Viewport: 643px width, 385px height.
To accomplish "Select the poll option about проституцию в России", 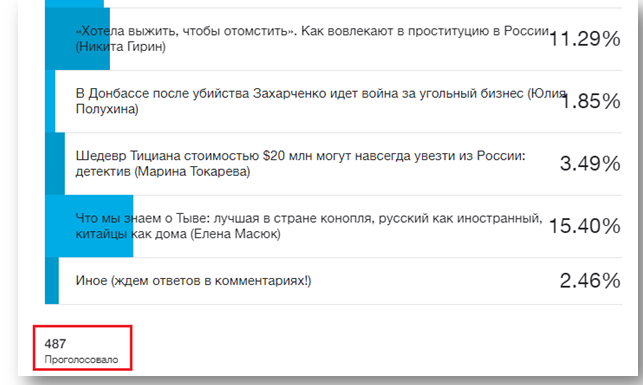I will coord(333,39).
